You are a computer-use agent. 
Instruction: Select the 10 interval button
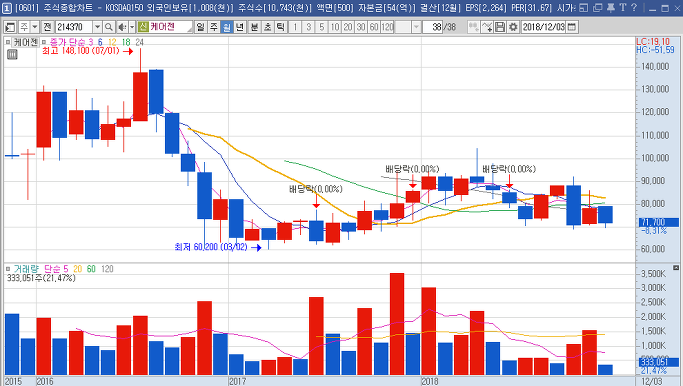(335, 27)
